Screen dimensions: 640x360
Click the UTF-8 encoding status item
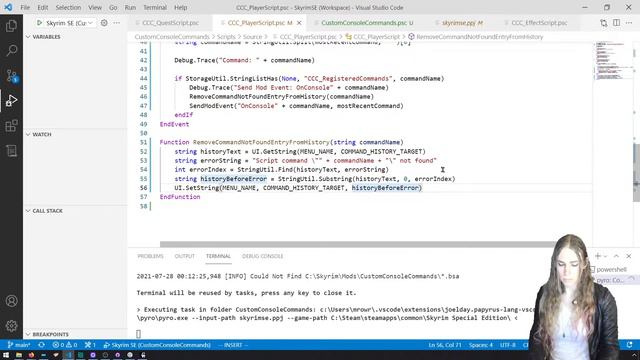[x=508, y=345]
